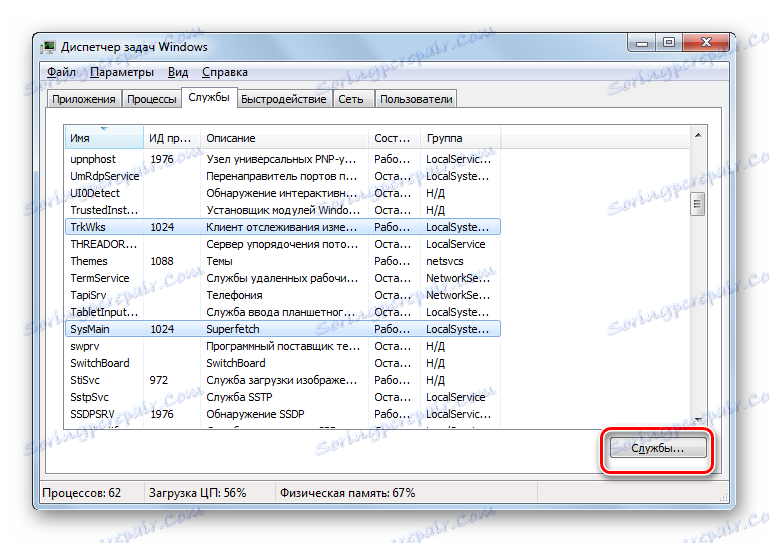Switch to the Пользователи tab
The image size is (769, 543).
416,99
